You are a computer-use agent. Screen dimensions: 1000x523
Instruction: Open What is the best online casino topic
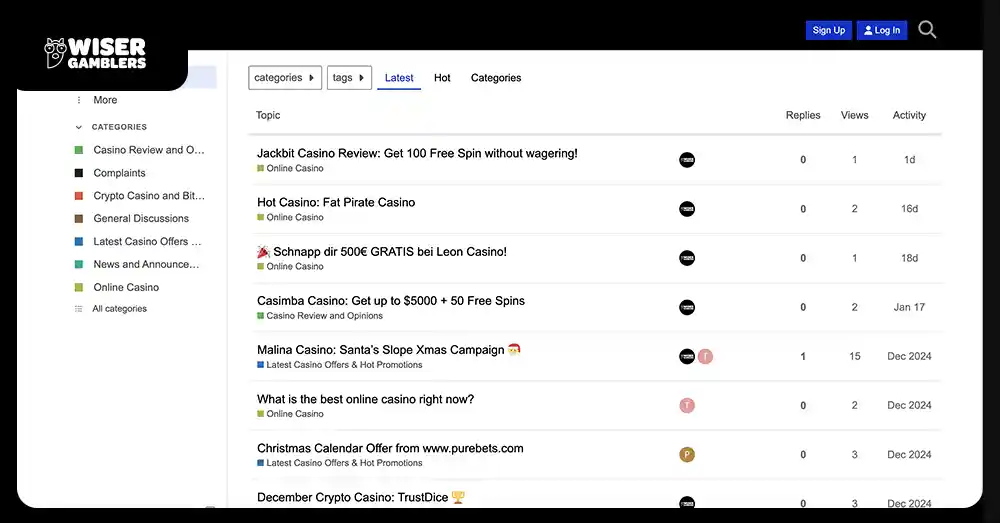click(x=365, y=399)
